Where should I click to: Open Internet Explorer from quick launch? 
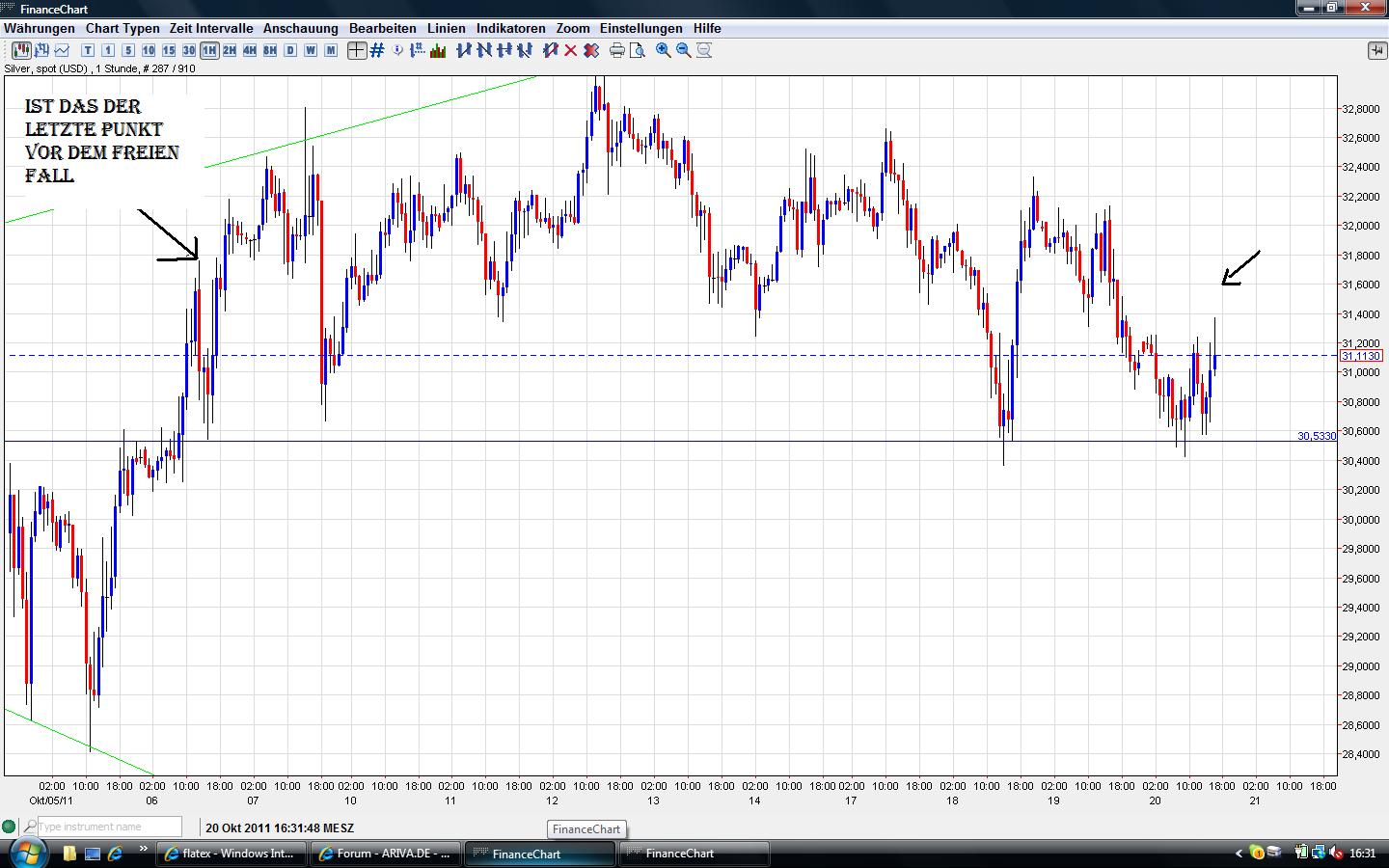[x=116, y=854]
